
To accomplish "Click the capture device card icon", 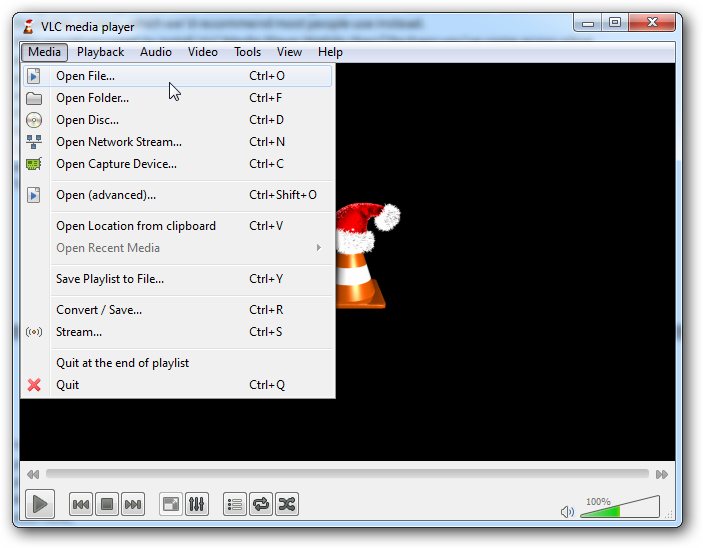I will click(34, 164).
